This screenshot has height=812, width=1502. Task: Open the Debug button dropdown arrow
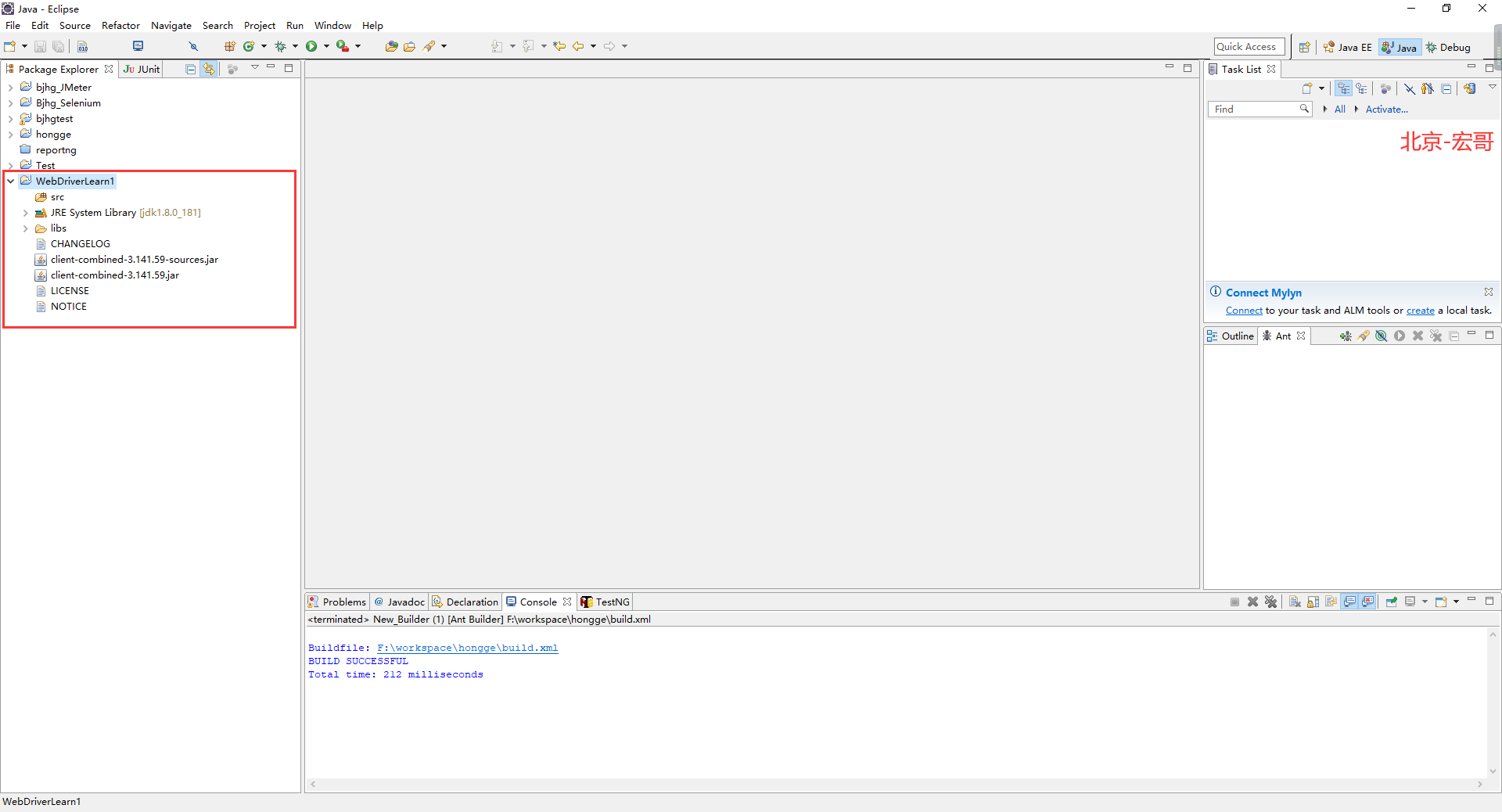click(295, 46)
